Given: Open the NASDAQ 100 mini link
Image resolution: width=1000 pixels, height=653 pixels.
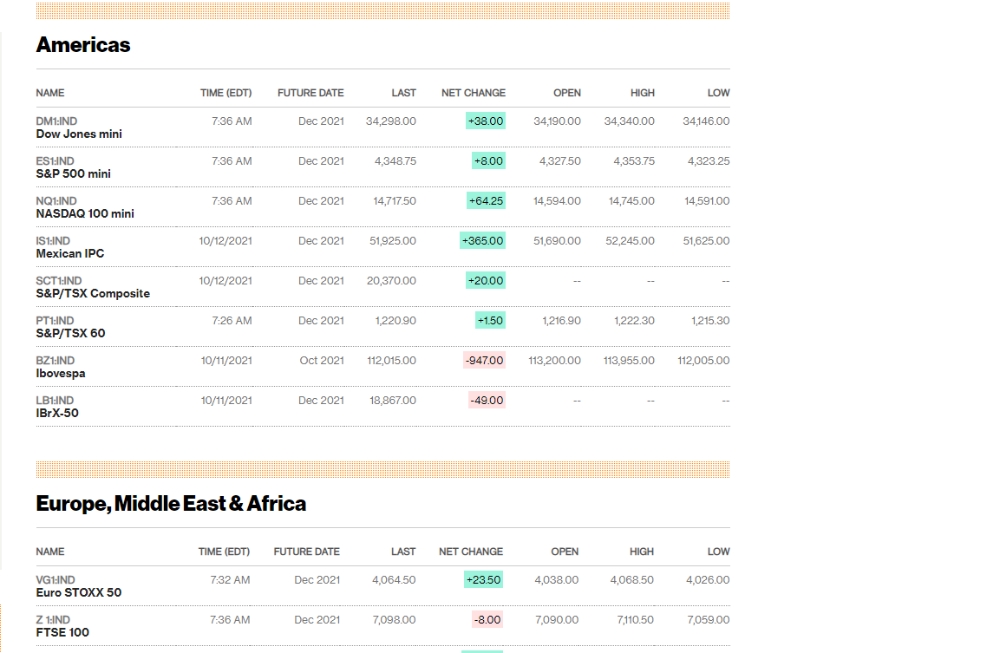Looking at the screenshot, I should click(85, 214).
